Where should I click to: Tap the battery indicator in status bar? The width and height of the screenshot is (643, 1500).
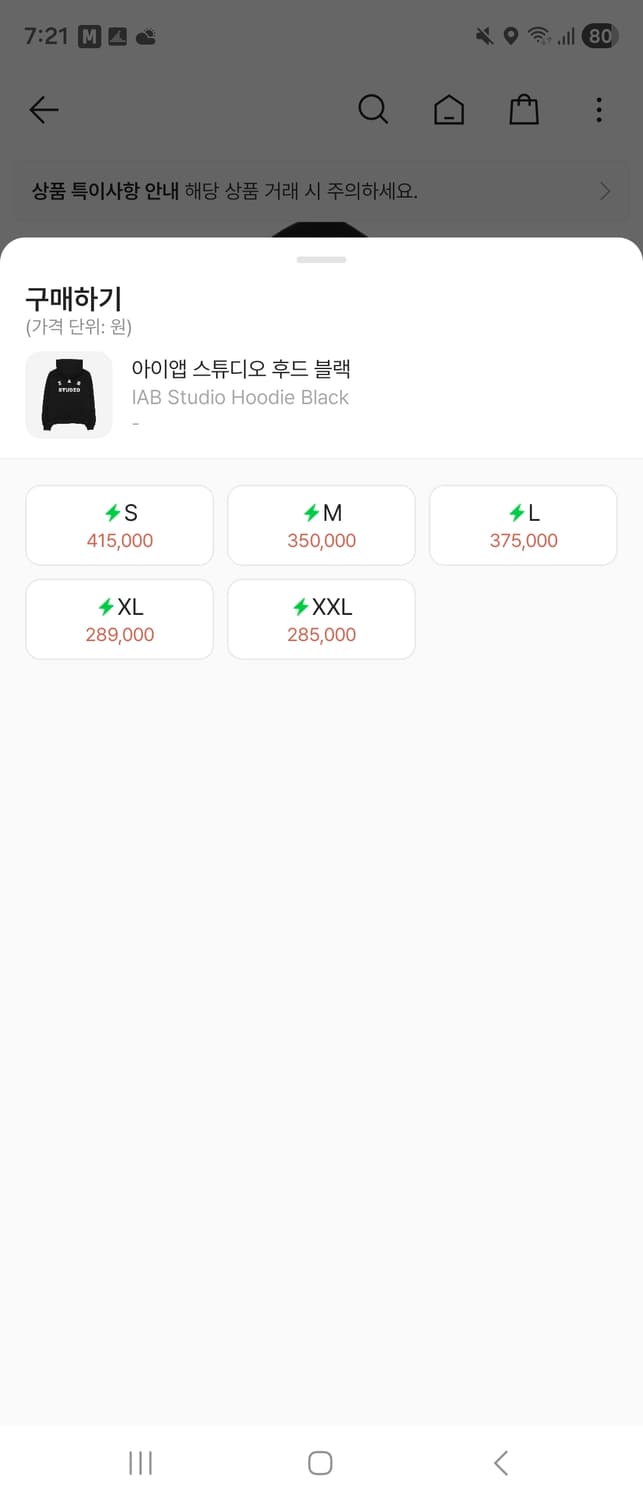[x=599, y=37]
